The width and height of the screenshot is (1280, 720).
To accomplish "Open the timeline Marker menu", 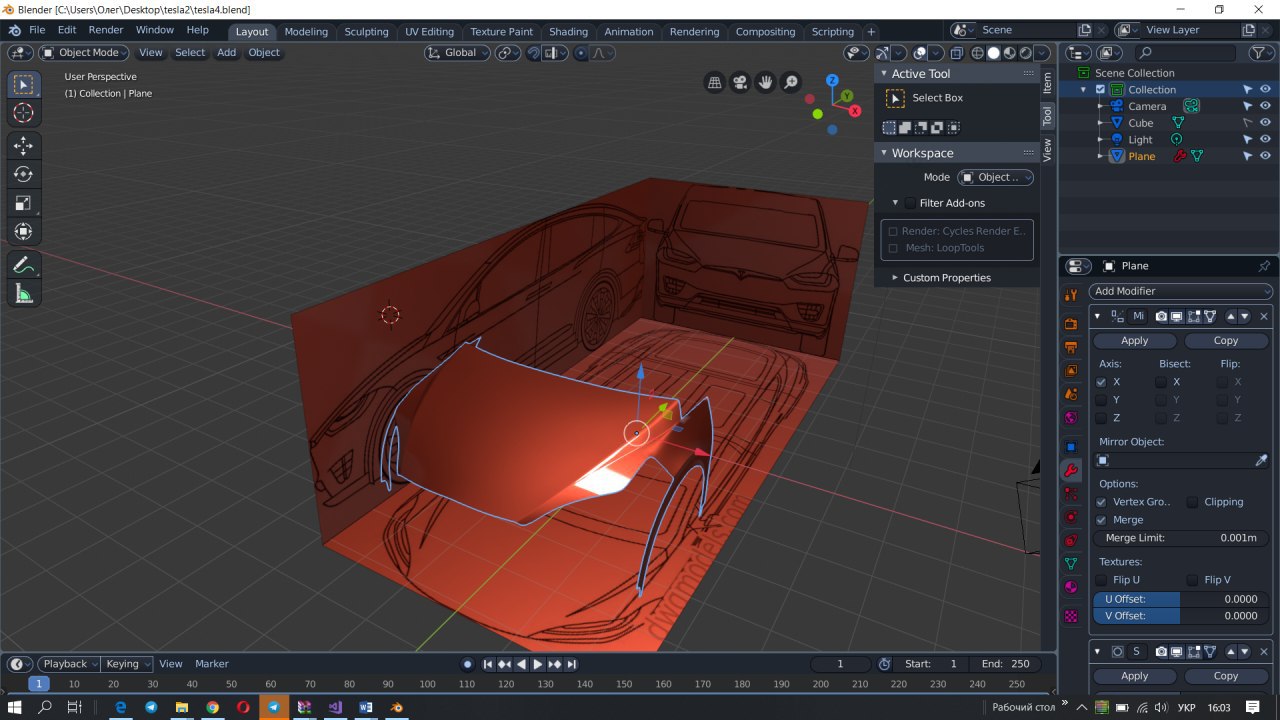I will pos(212,664).
